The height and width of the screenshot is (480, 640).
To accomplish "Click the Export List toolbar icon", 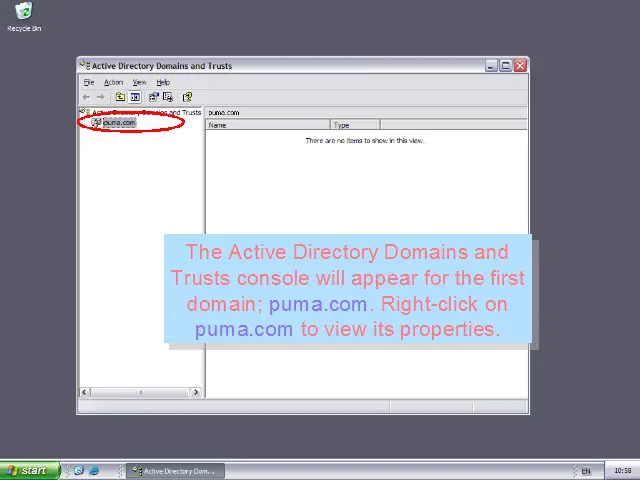I will point(168,97).
